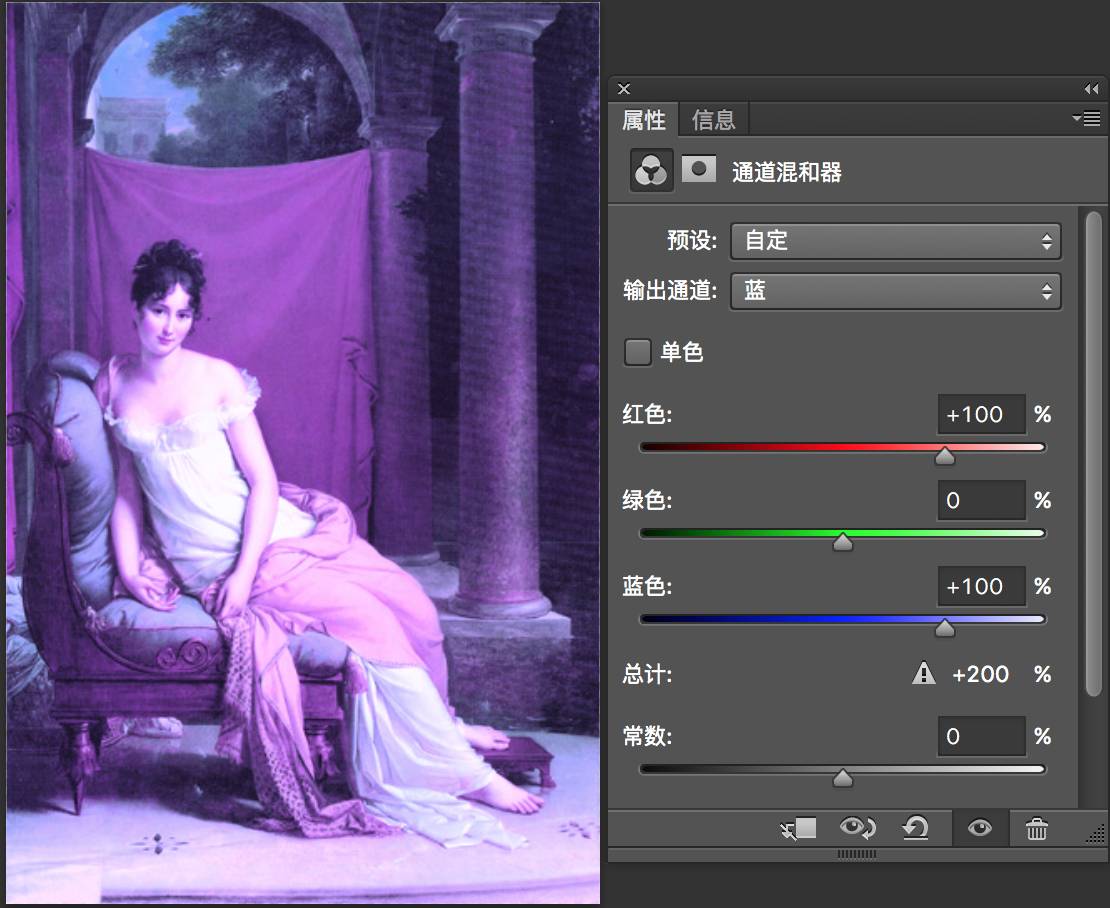1110x908 pixels.
Task: Switch to the 属性 tab
Action: coord(643,120)
